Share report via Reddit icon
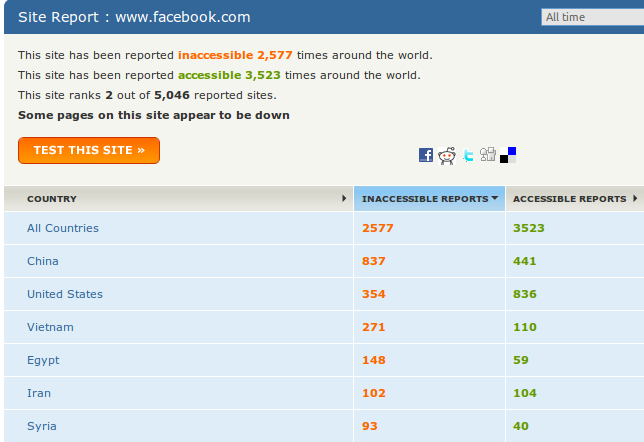The image size is (644, 442). click(447, 155)
